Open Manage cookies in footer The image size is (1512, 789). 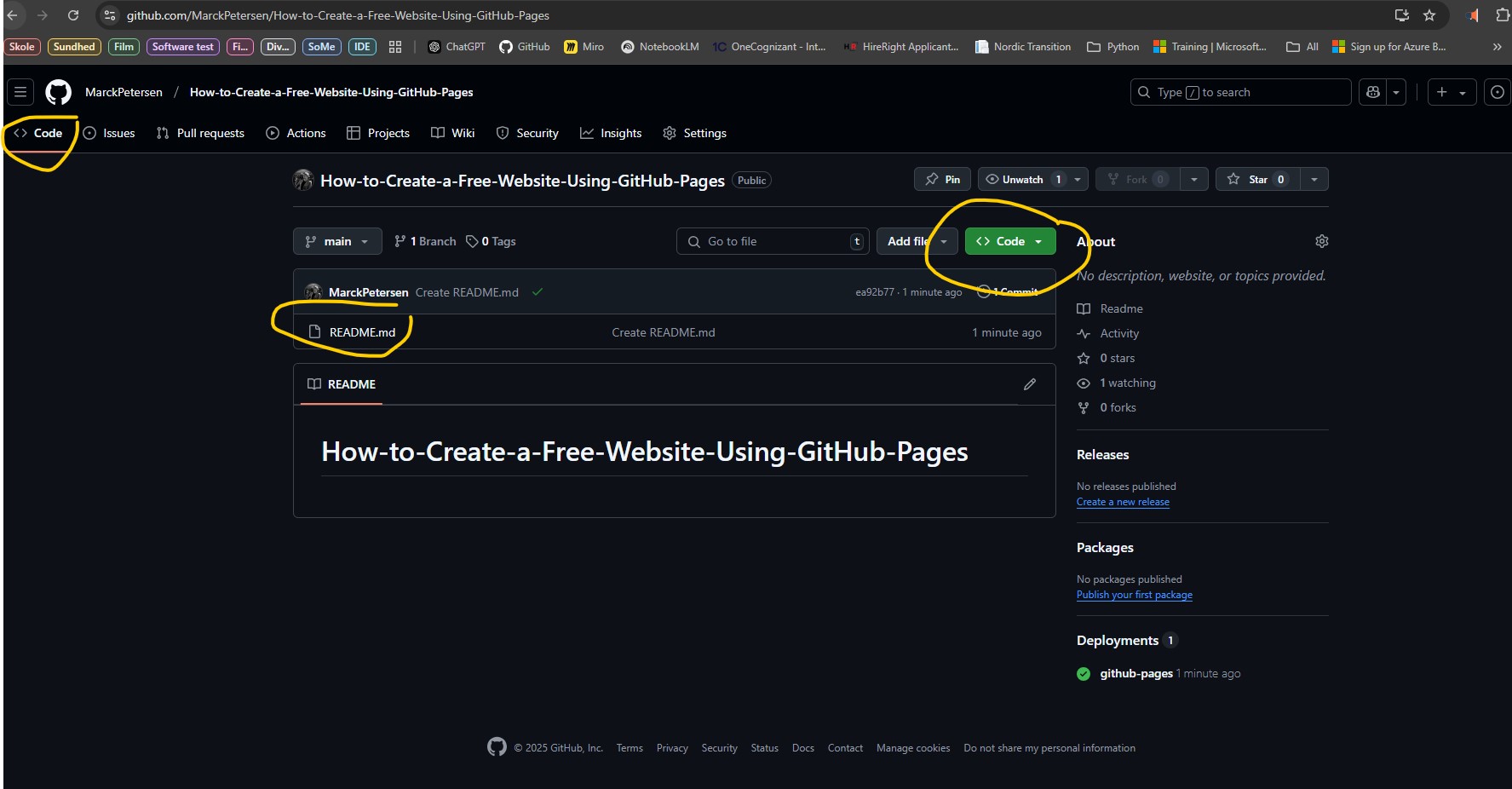point(913,748)
